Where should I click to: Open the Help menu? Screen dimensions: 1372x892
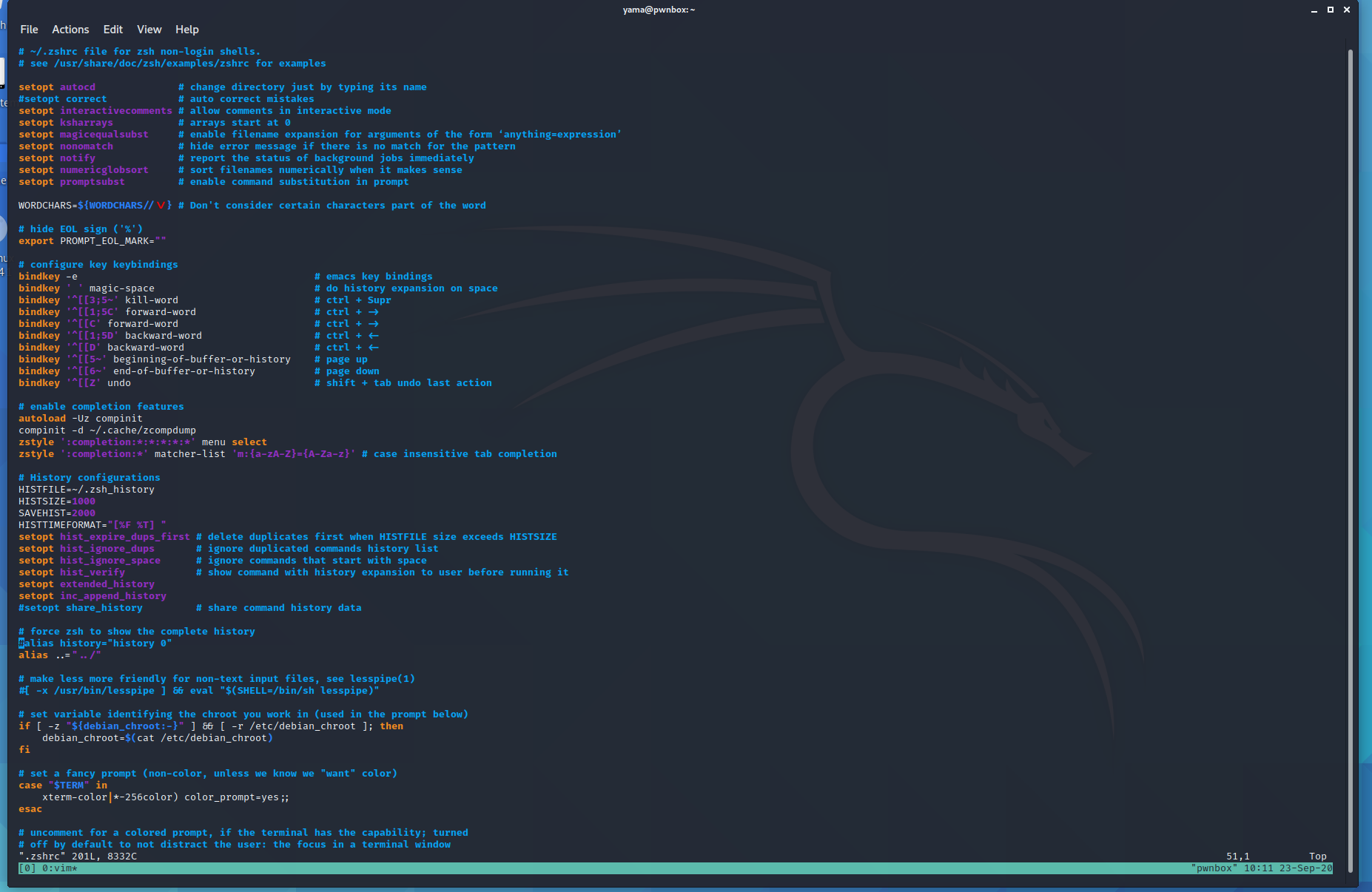(x=186, y=30)
